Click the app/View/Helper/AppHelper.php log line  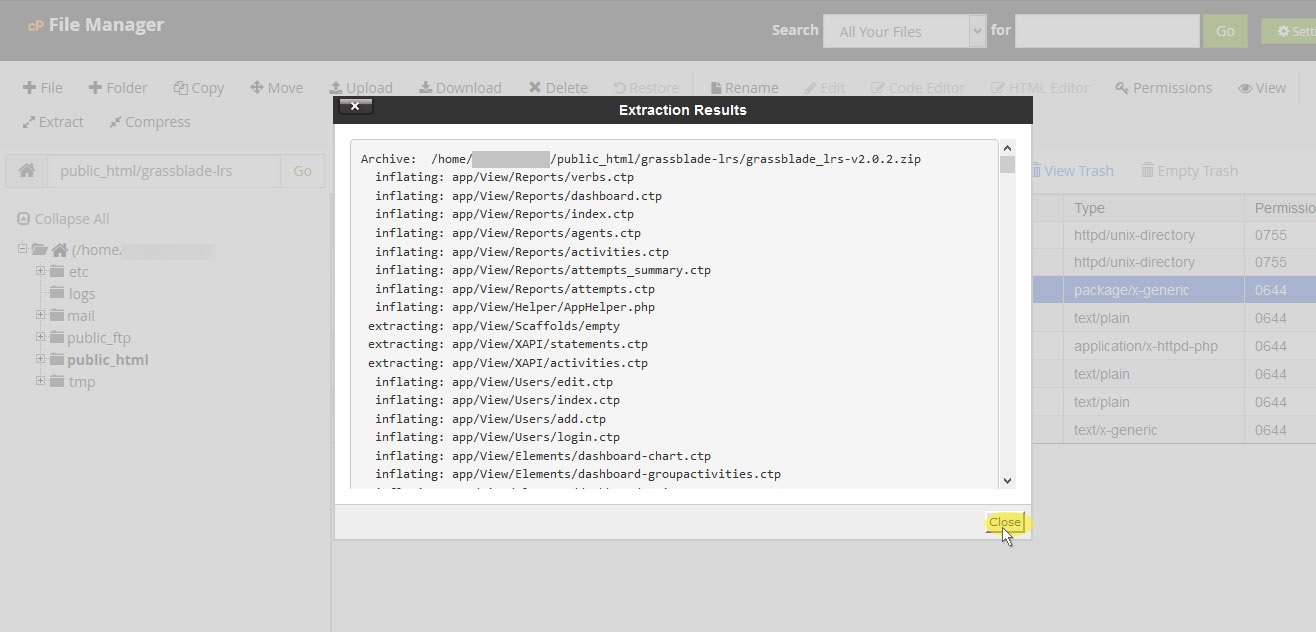tap(515, 307)
